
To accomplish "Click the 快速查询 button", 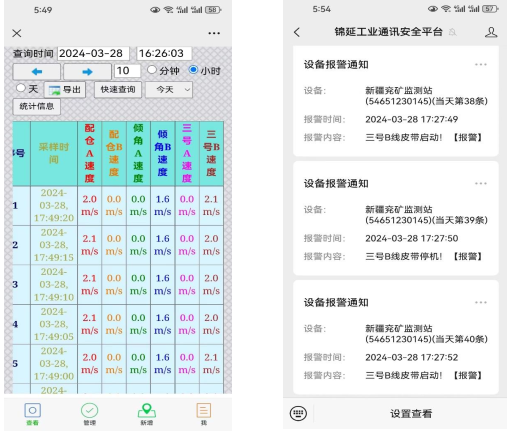I will tap(118, 90).
